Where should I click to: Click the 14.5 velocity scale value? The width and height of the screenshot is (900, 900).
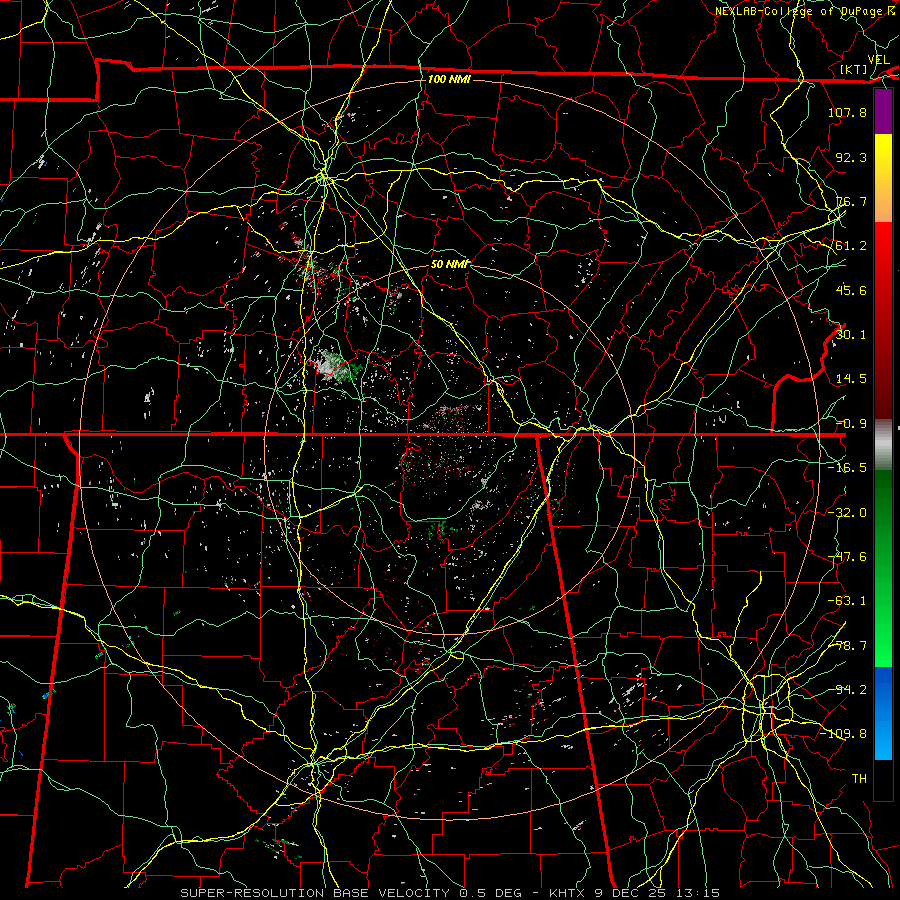coord(851,379)
